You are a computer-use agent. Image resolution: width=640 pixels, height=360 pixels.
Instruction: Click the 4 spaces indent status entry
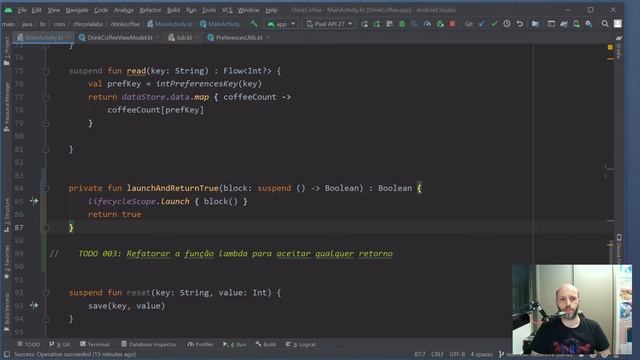pos(481,354)
